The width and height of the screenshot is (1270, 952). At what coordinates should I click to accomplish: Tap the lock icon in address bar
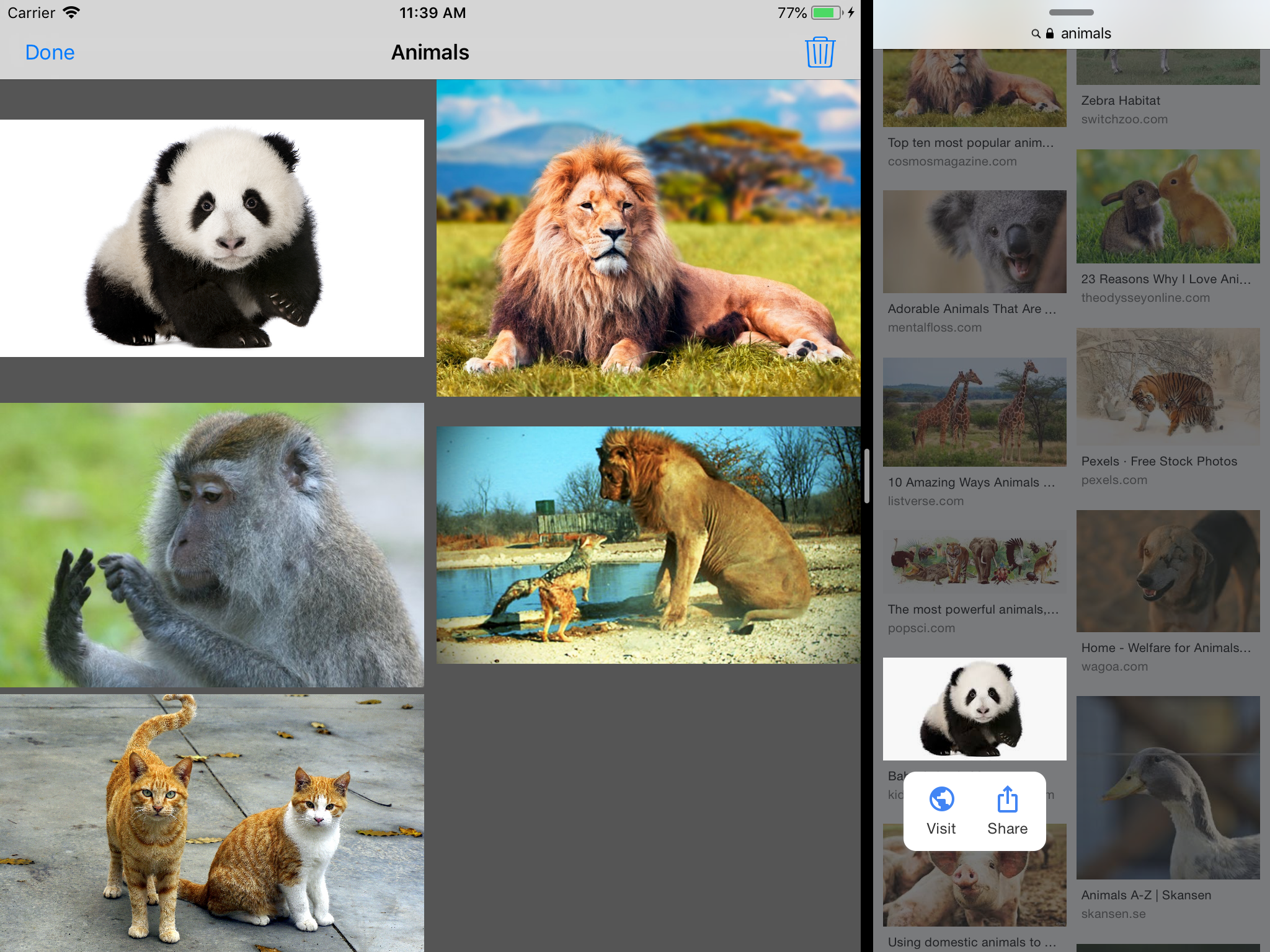(x=1050, y=33)
